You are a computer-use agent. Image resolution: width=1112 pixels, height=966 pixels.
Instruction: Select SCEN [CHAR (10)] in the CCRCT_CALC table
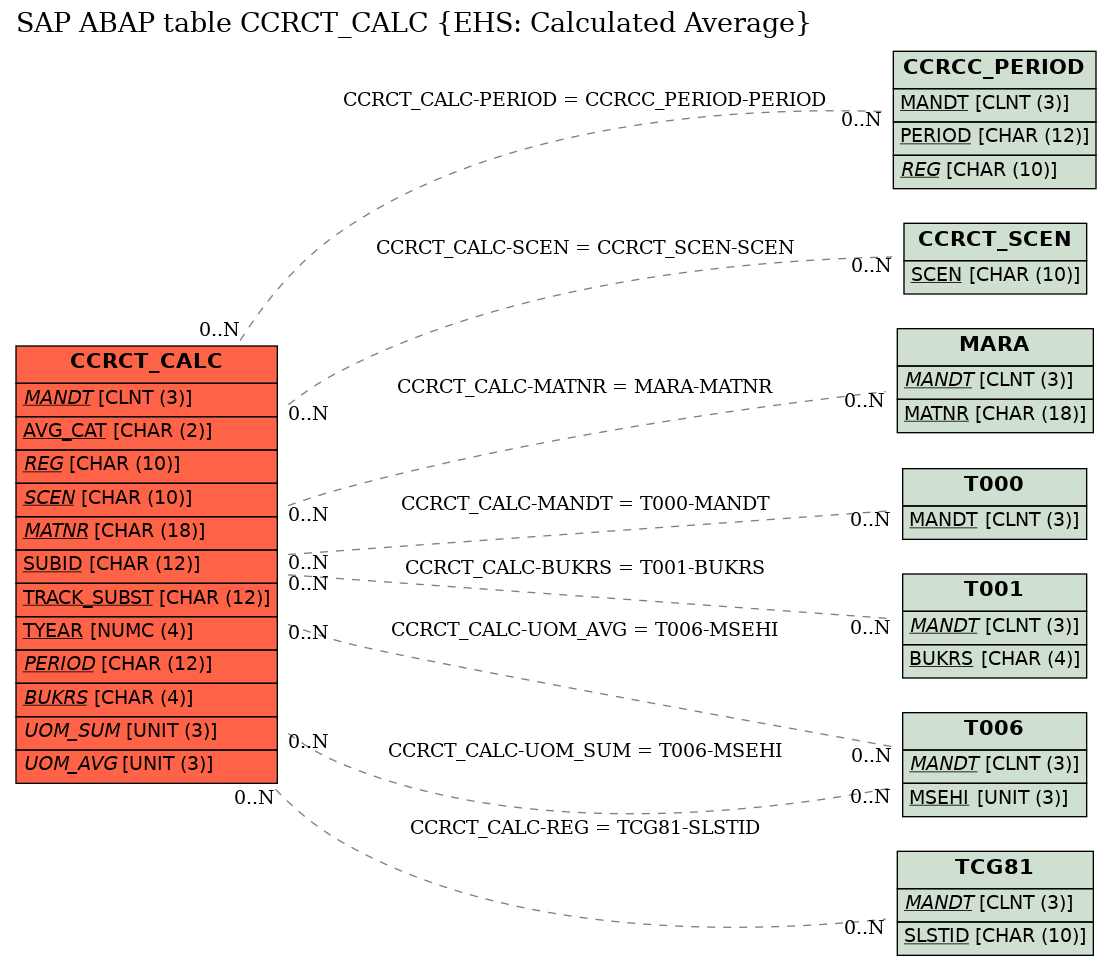pyautogui.click(x=146, y=500)
